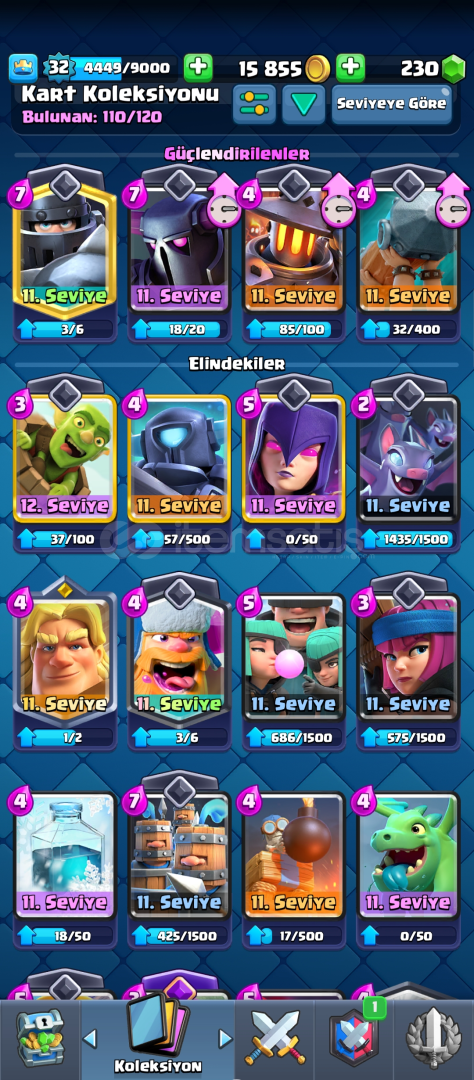Toggle the filter sliders button
The width and height of the screenshot is (474, 1080).
click(x=254, y=104)
